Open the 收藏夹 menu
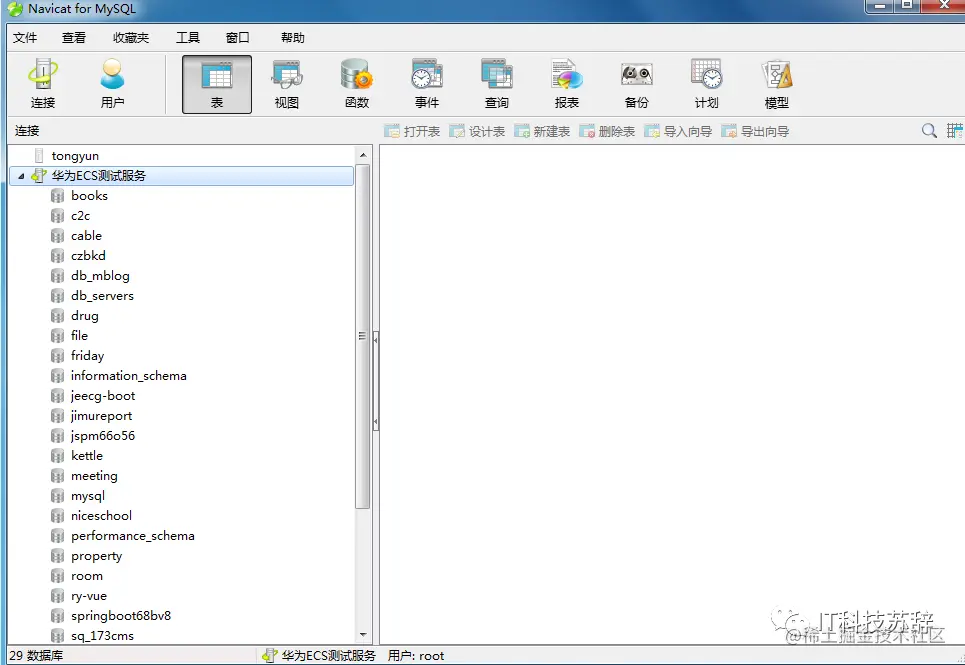965x665 pixels. tap(131, 38)
